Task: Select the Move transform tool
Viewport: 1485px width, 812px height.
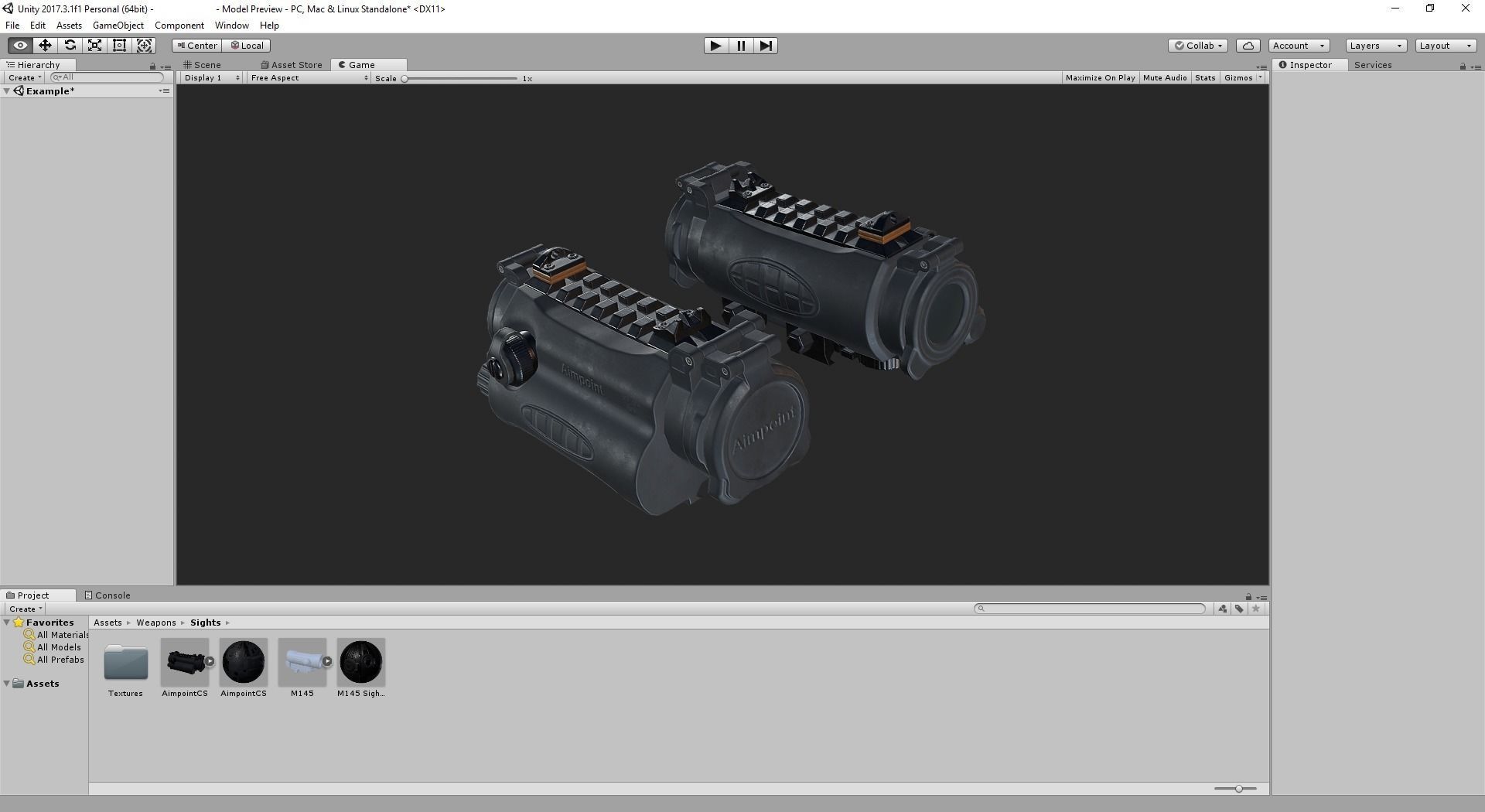Action: click(x=45, y=46)
